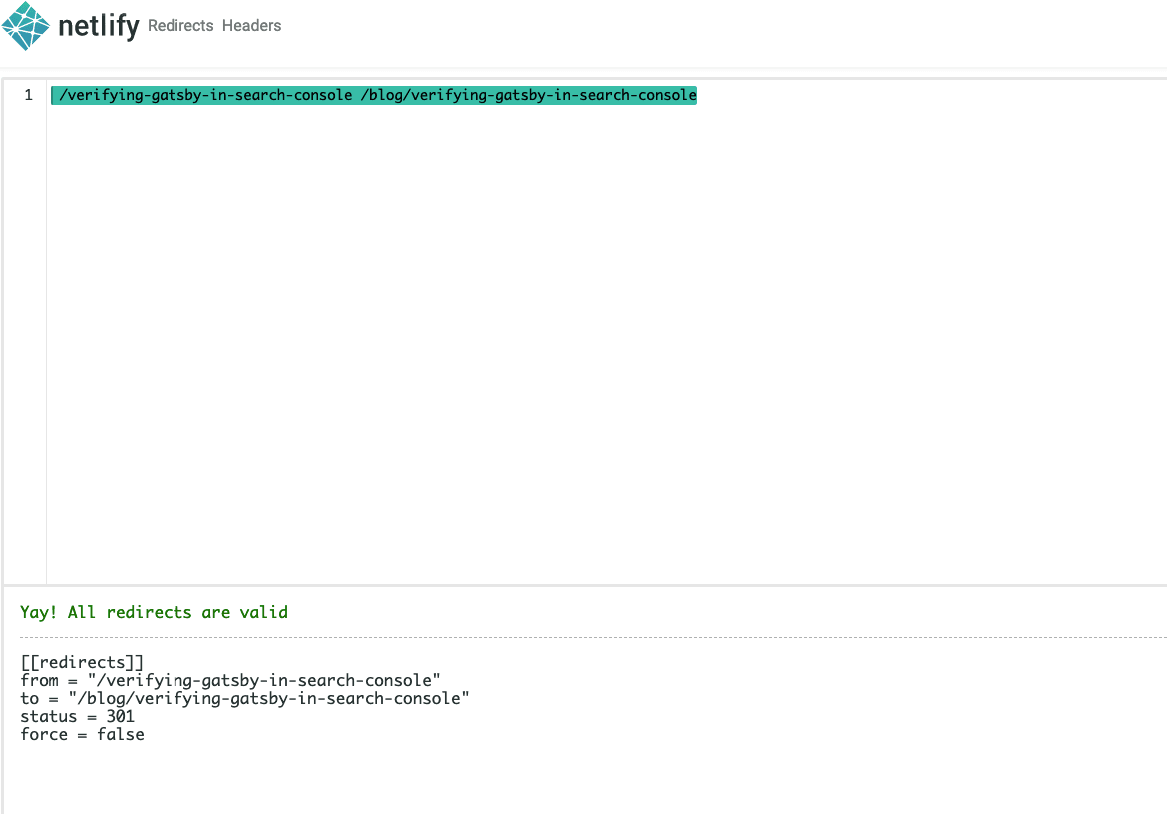Click the [[redirects]] output header line
The image size is (1167, 814).
pos(82,662)
